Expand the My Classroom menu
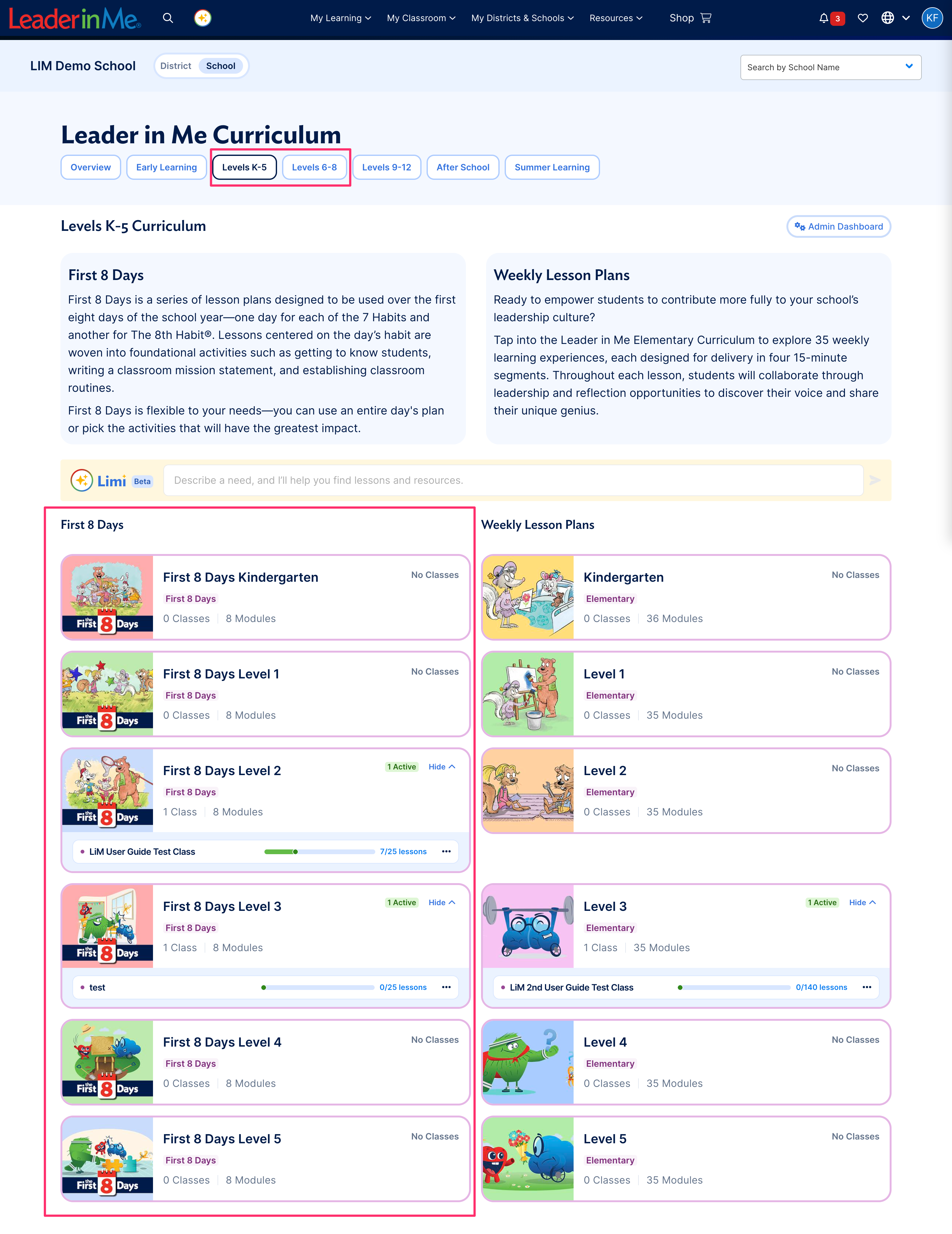Image resolution: width=952 pixels, height=1234 pixels. (x=421, y=18)
